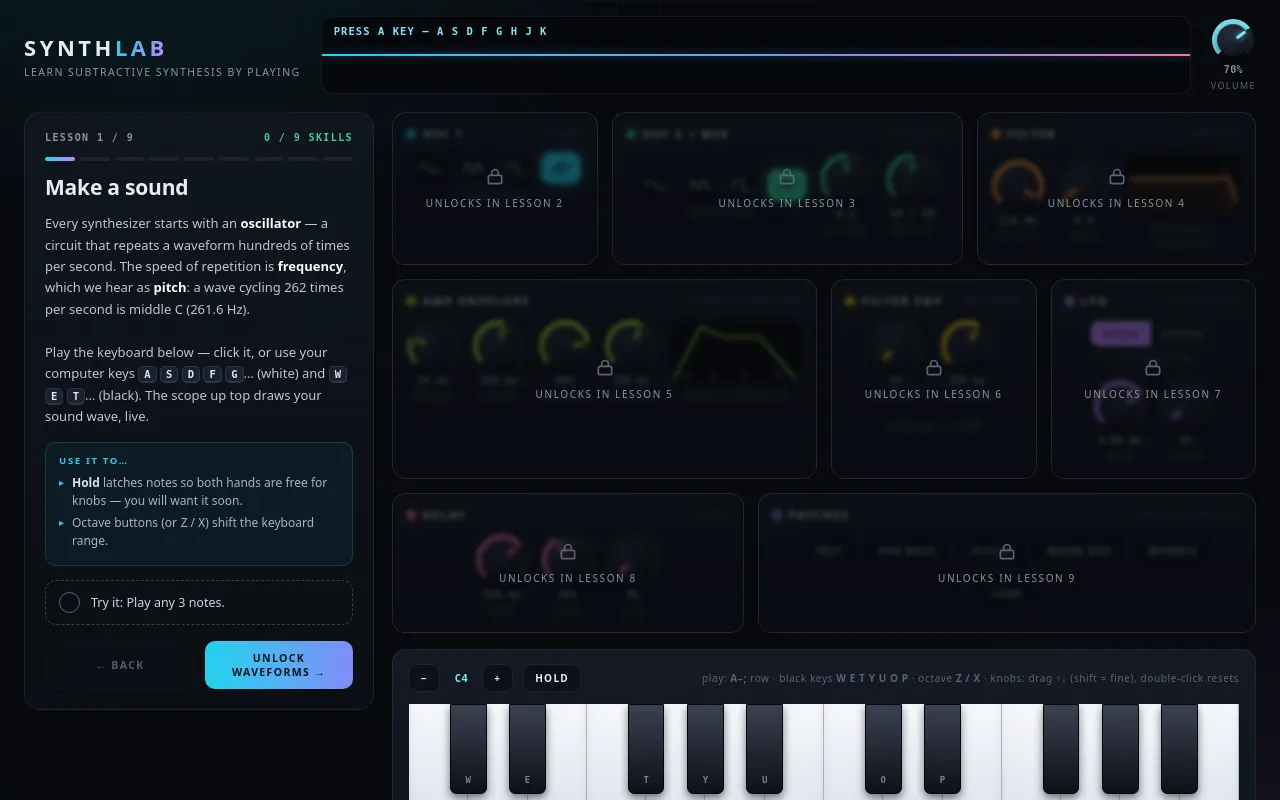The image size is (1280, 800).
Task: Play the black piano key labeled T
Action: point(646,748)
